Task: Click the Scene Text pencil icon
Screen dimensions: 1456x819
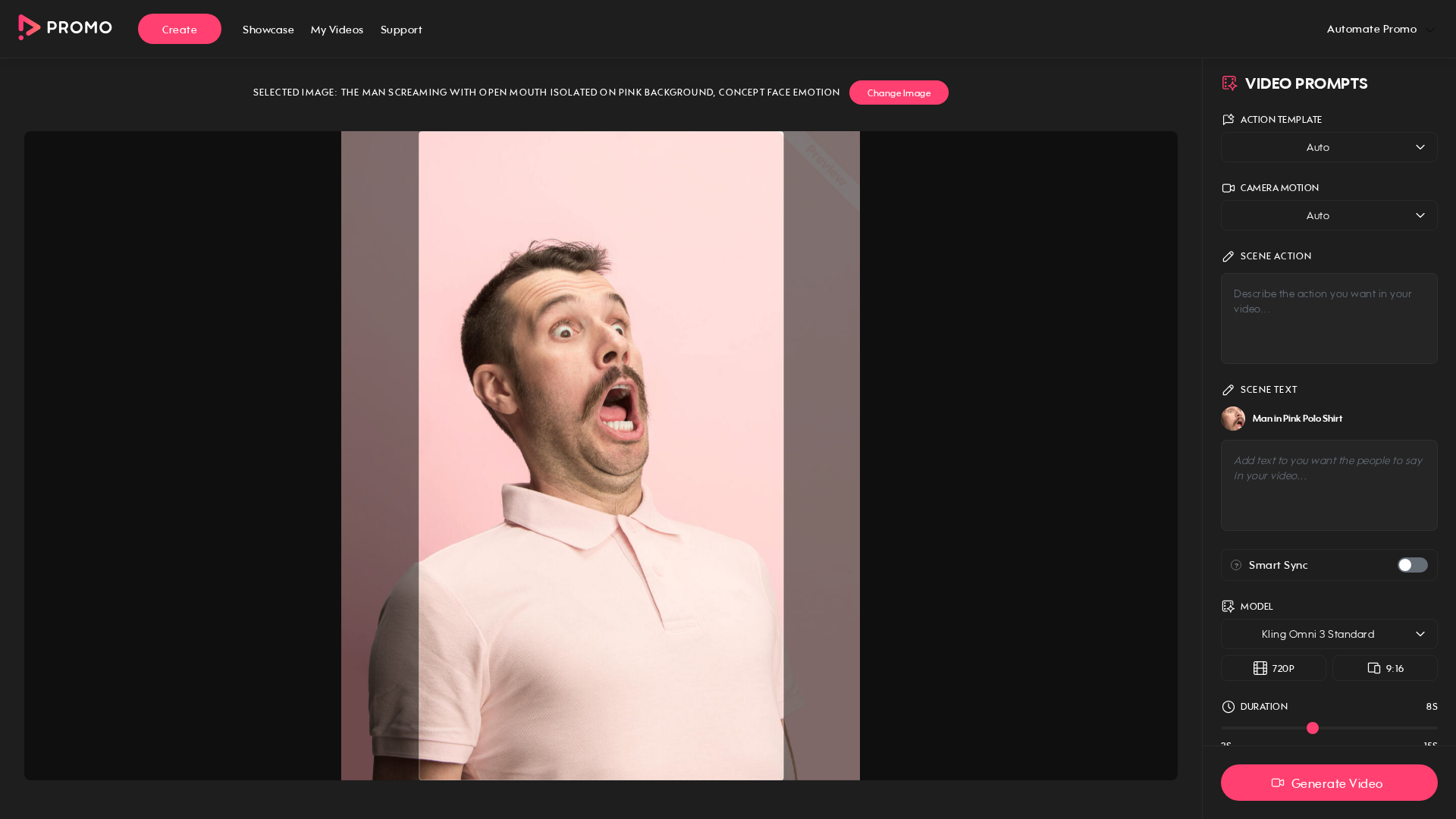Action: pyautogui.click(x=1228, y=390)
